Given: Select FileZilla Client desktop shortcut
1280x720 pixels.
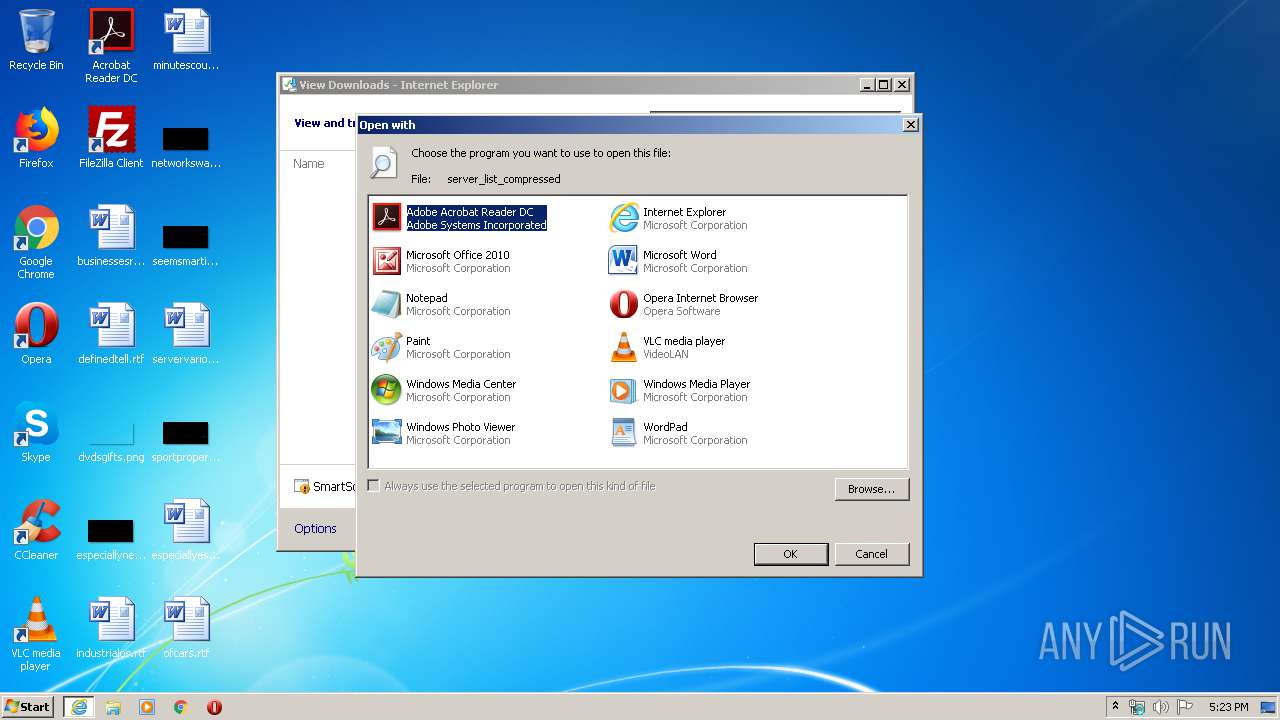Looking at the screenshot, I should 111,138.
